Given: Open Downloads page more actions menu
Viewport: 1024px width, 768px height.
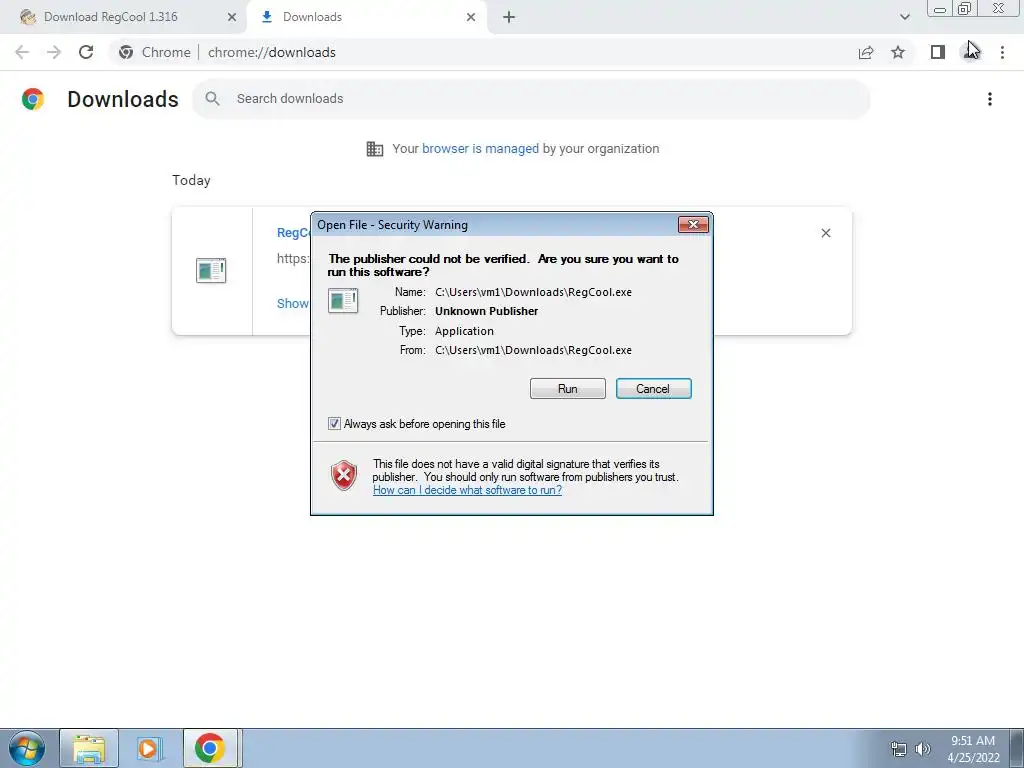Looking at the screenshot, I should tap(990, 99).
